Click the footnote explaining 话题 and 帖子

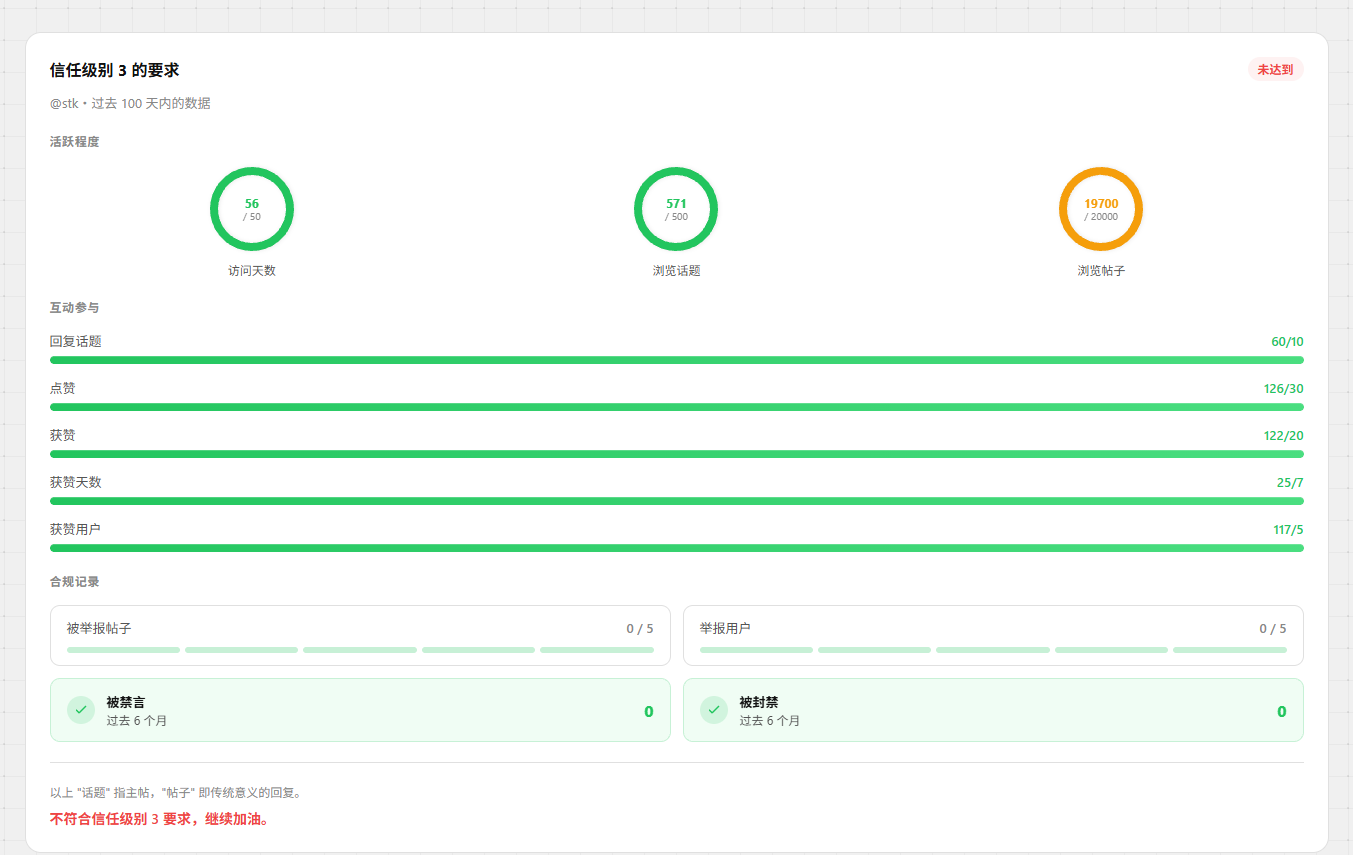(176, 793)
